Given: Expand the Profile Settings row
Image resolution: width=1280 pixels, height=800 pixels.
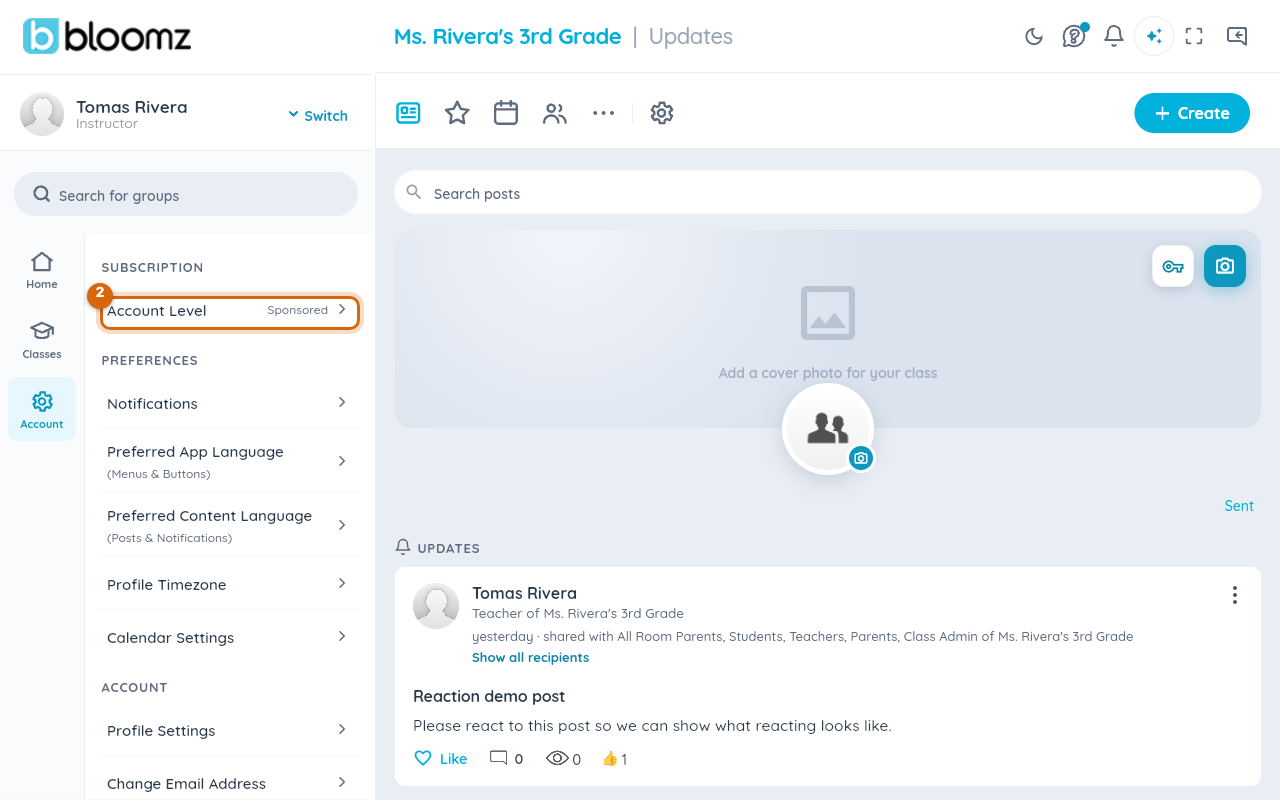Looking at the screenshot, I should click(x=228, y=730).
